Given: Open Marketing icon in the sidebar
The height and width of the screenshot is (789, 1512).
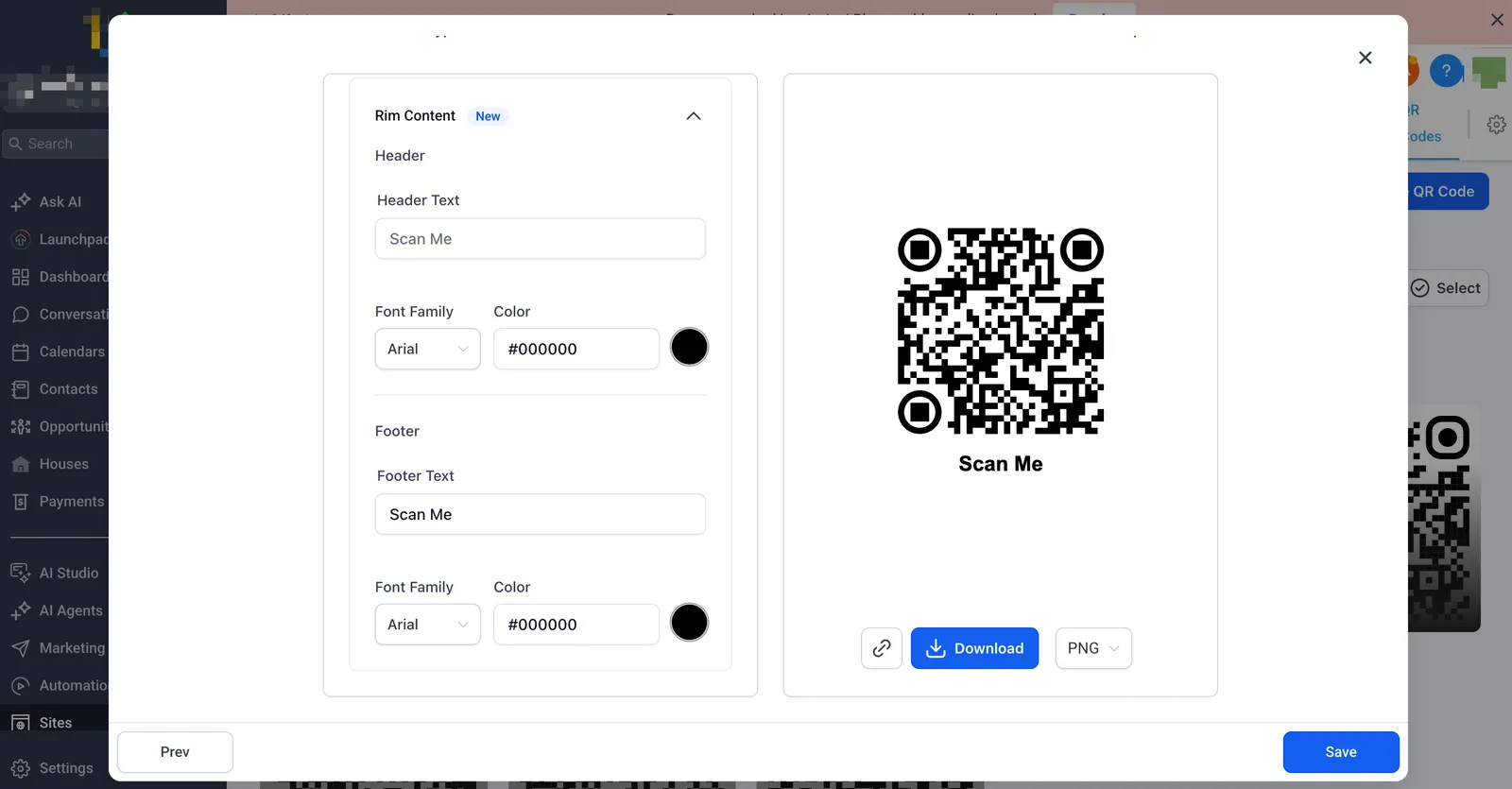Looking at the screenshot, I should 21,648.
